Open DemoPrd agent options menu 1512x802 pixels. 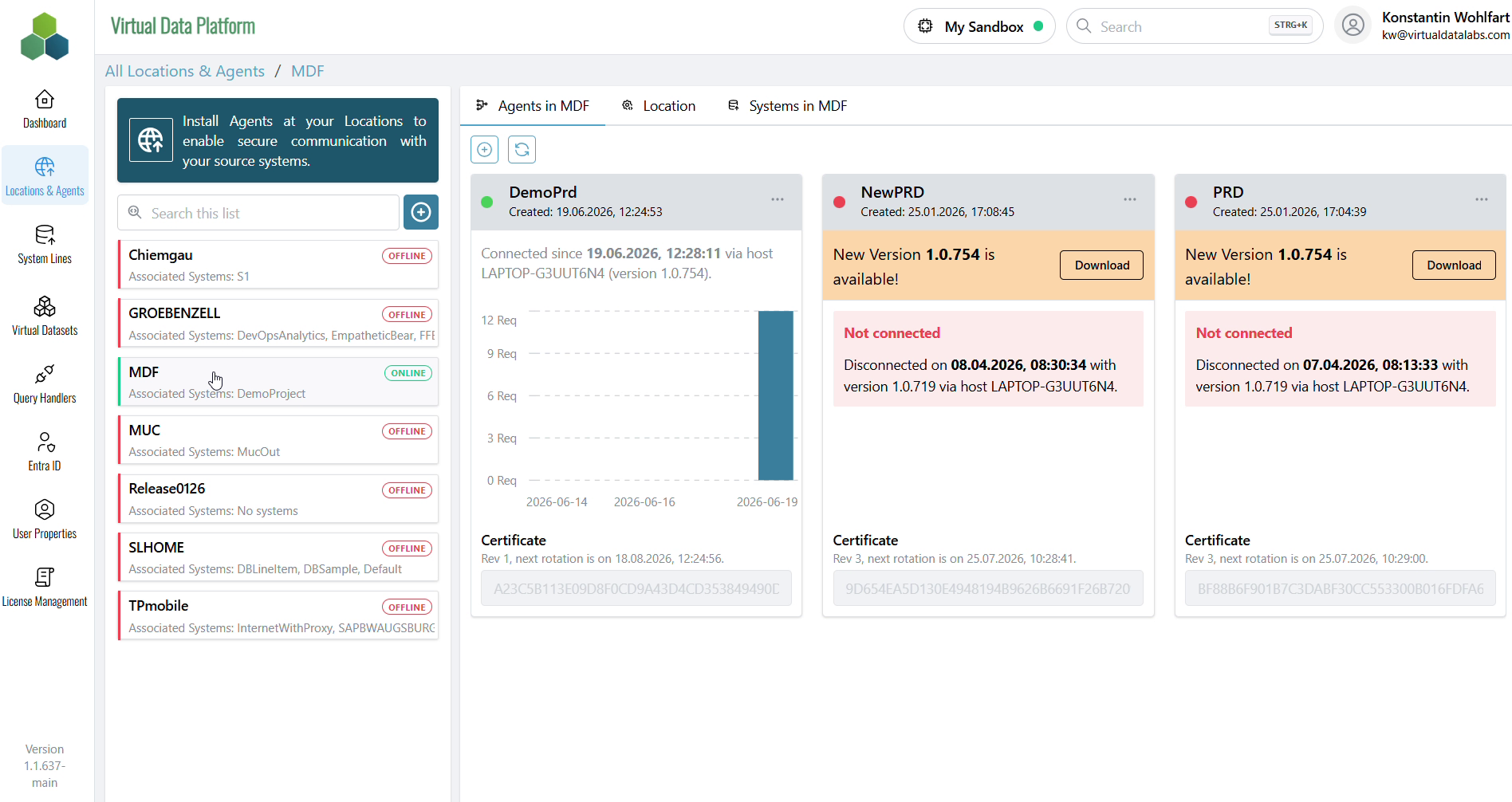pos(778,199)
